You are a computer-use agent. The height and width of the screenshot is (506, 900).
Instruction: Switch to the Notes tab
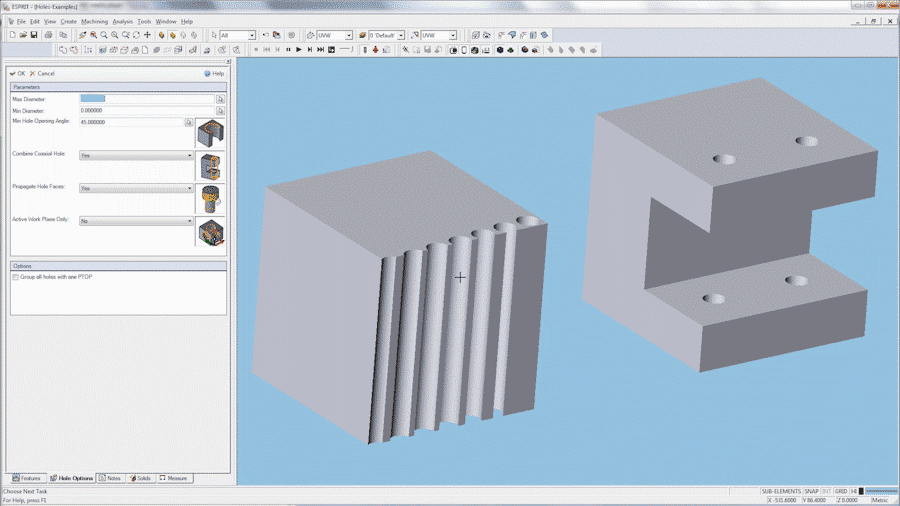coord(110,478)
